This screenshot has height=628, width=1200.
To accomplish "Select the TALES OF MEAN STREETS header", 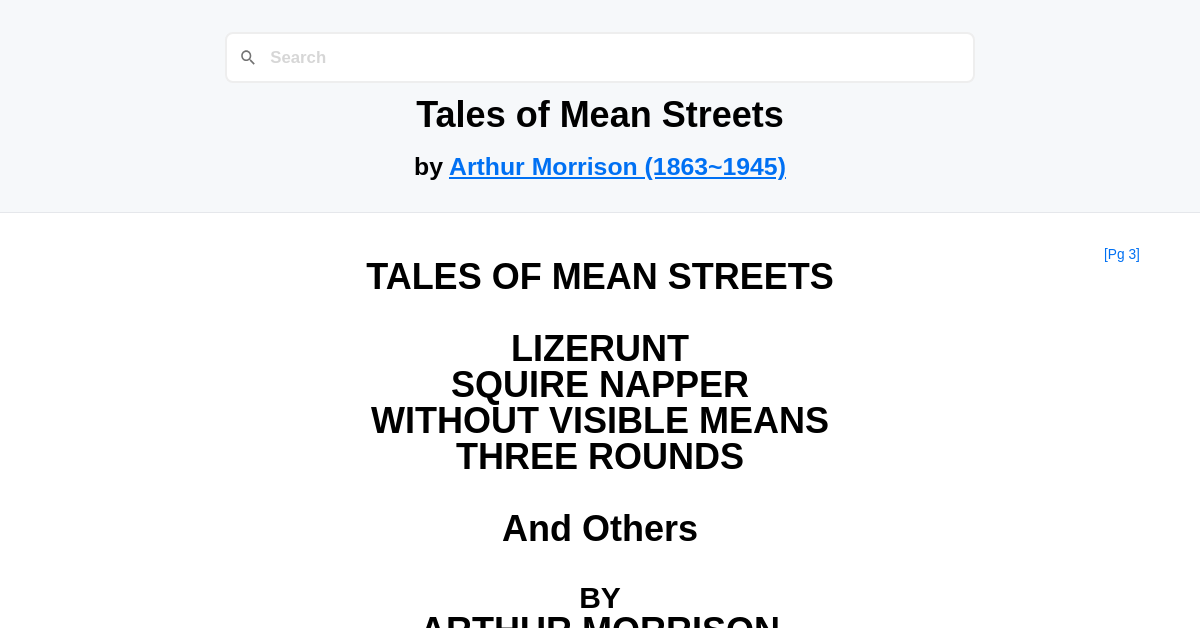I will pos(599,276).
